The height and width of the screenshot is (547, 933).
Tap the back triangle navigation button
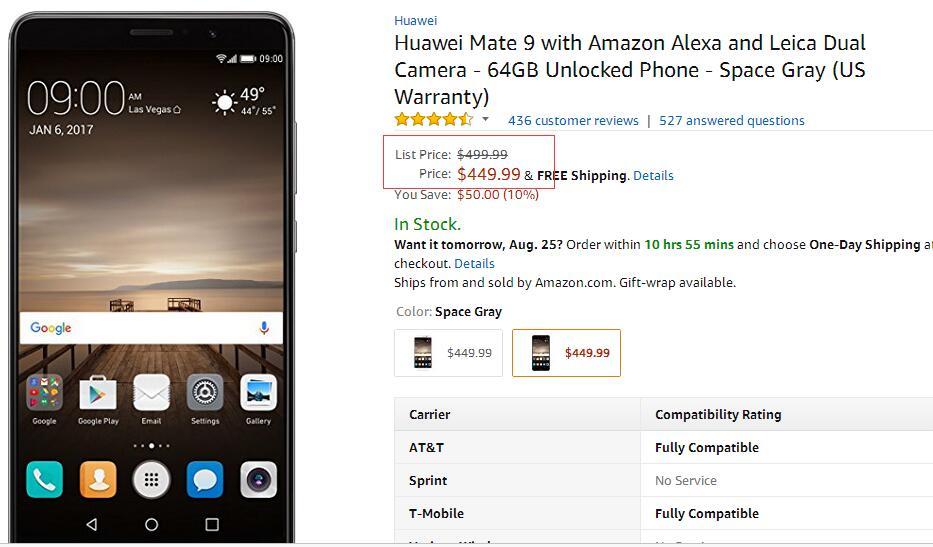point(92,524)
